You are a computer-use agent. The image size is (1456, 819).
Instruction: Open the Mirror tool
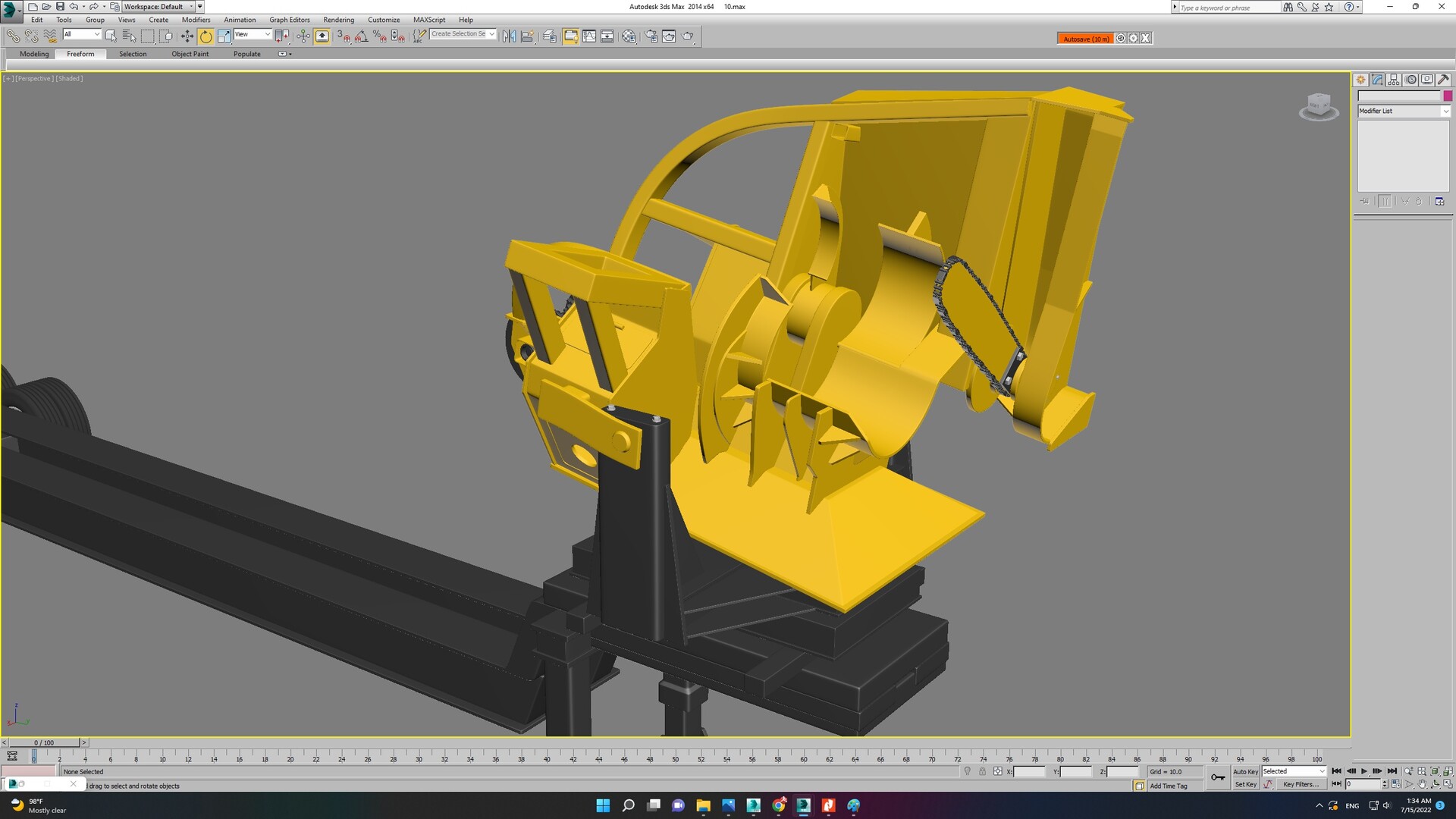pyautogui.click(x=509, y=36)
